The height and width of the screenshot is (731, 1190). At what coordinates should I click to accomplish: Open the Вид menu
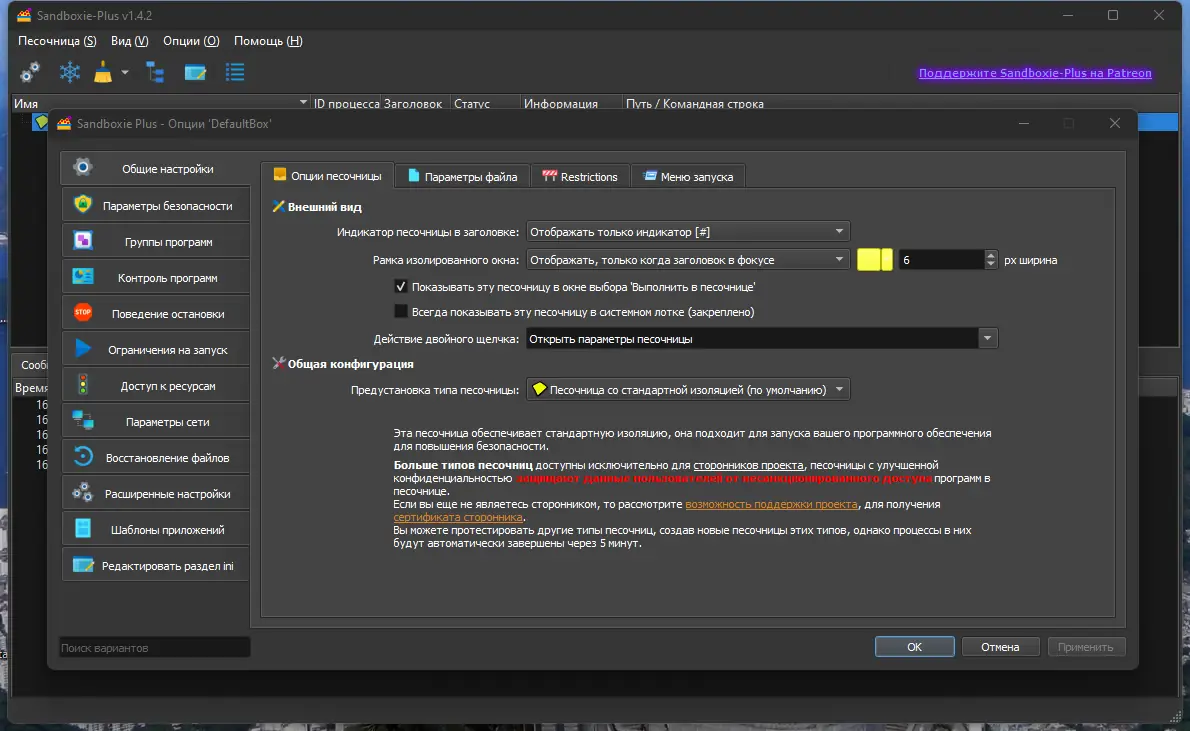point(129,41)
